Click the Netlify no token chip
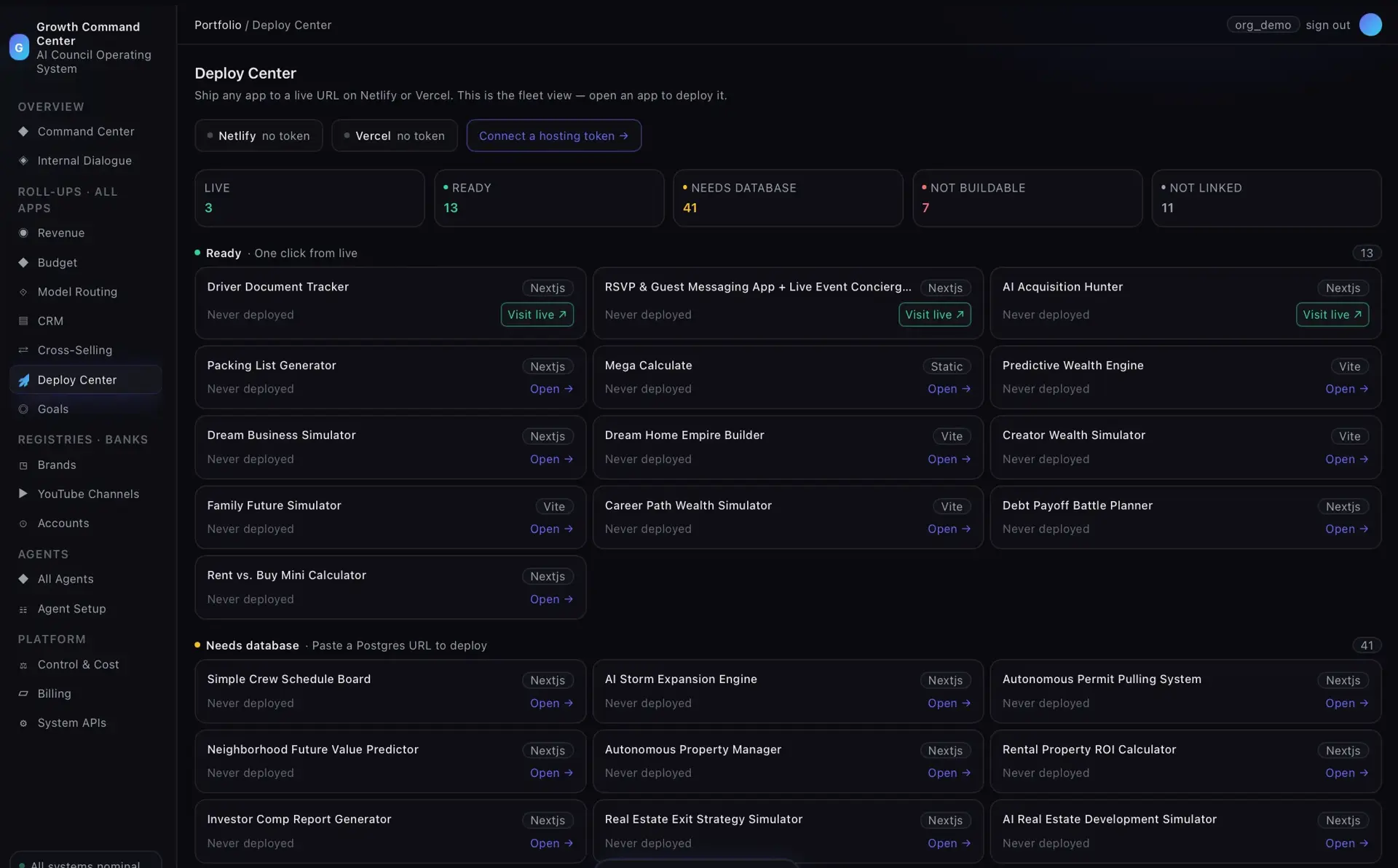The width and height of the screenshot is (1398, 868). (258, 135)
